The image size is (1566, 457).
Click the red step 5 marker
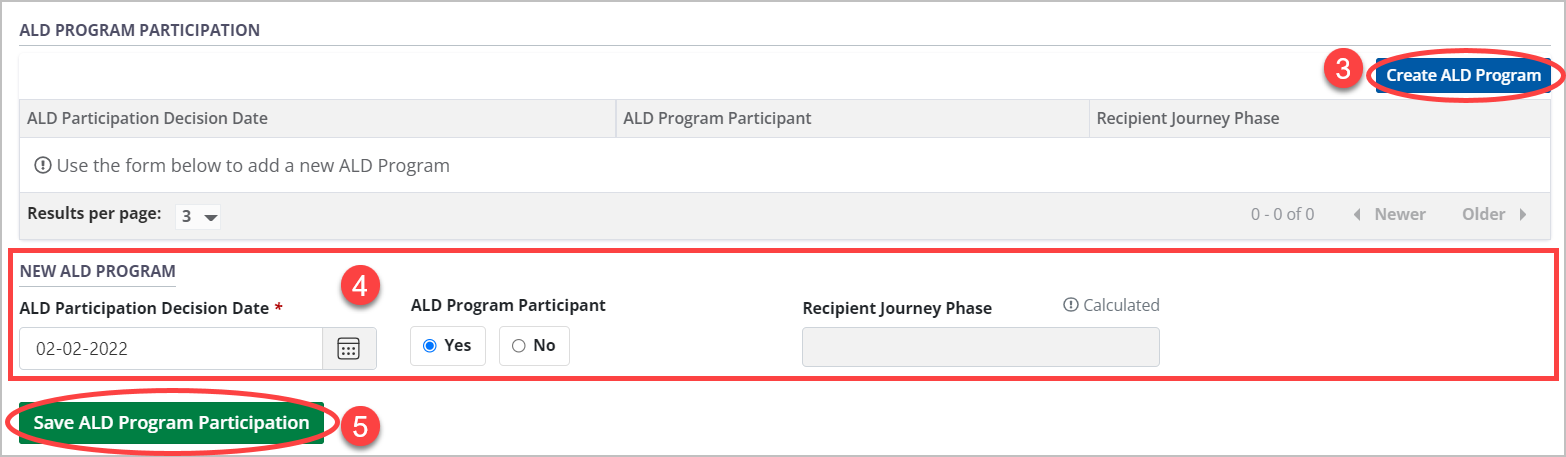click(359, 425)
